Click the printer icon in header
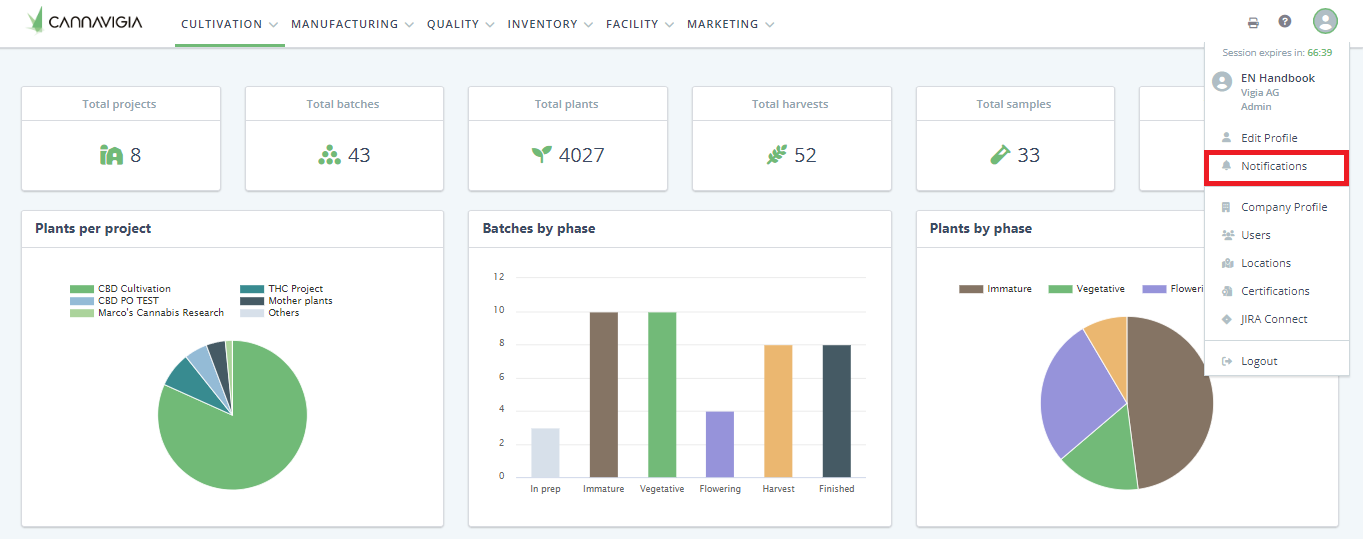1363x539 pixels. 1253,23
